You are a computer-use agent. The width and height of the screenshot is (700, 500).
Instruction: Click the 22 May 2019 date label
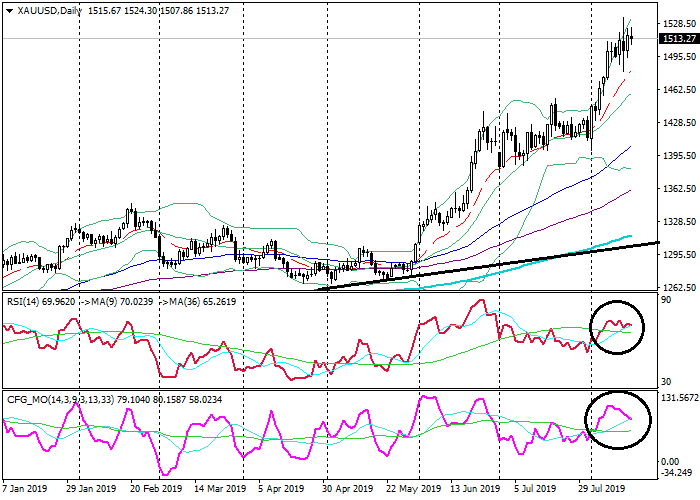point(418,491)
